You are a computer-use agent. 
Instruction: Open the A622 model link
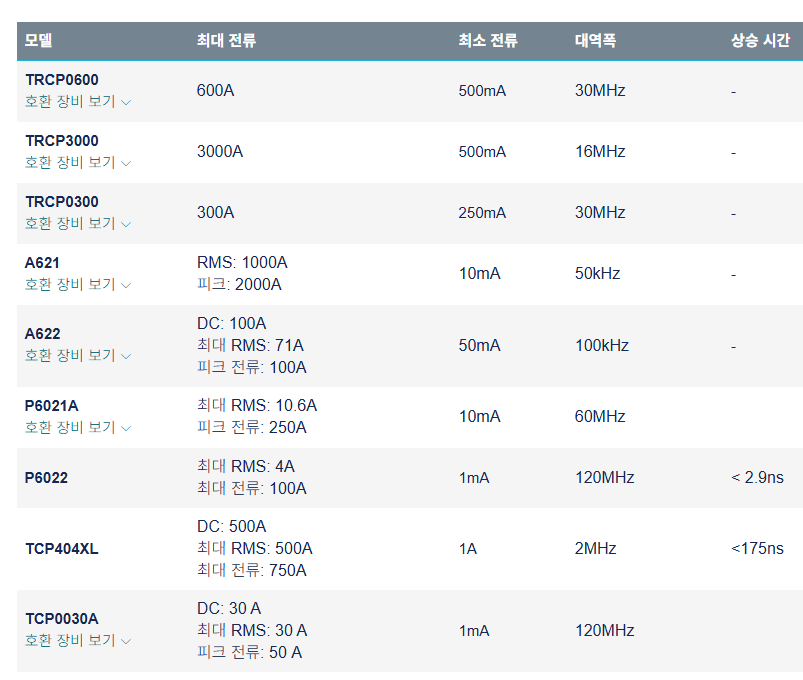click(43, 334)
